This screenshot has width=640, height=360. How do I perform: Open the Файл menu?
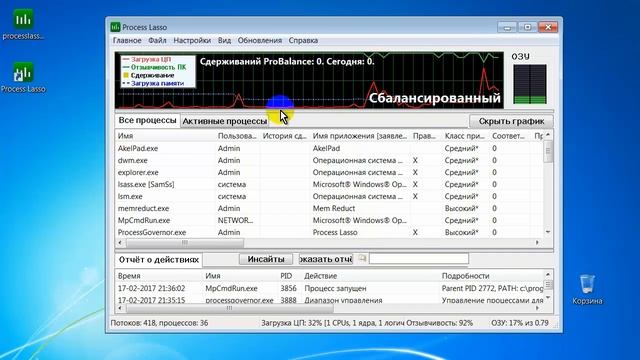tap(157, 40)
